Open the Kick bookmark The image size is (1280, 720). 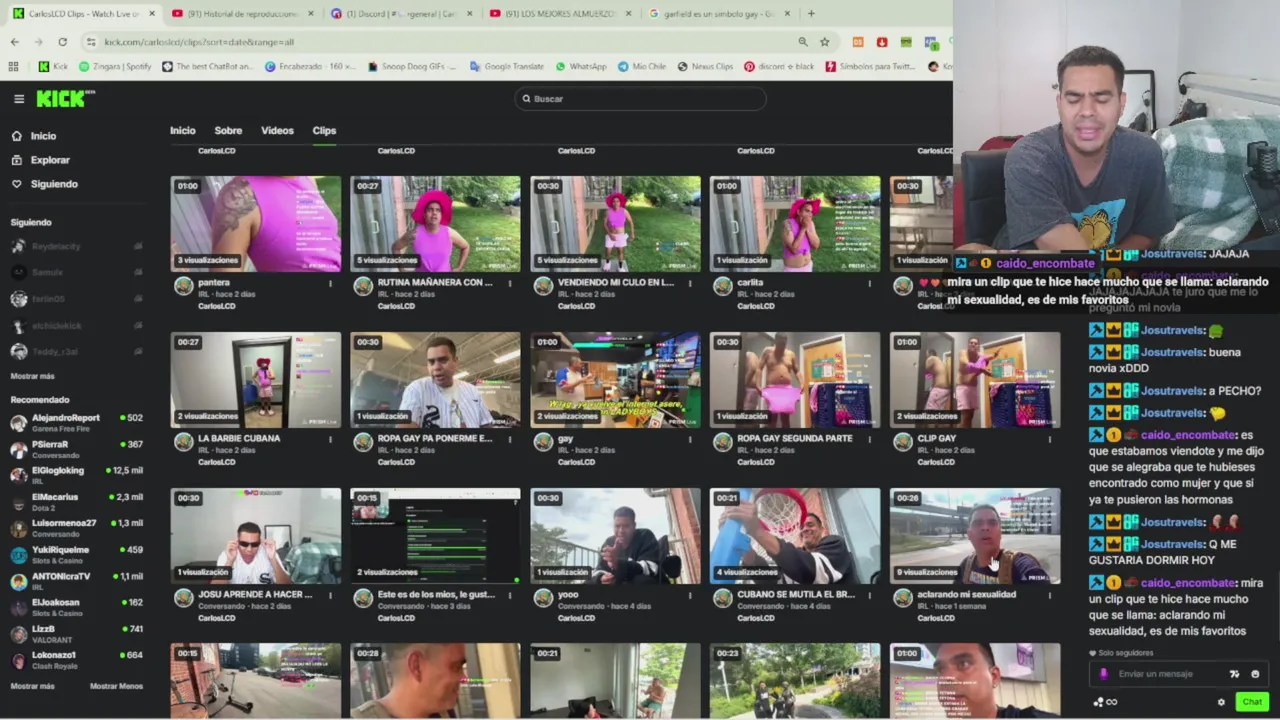52,66
